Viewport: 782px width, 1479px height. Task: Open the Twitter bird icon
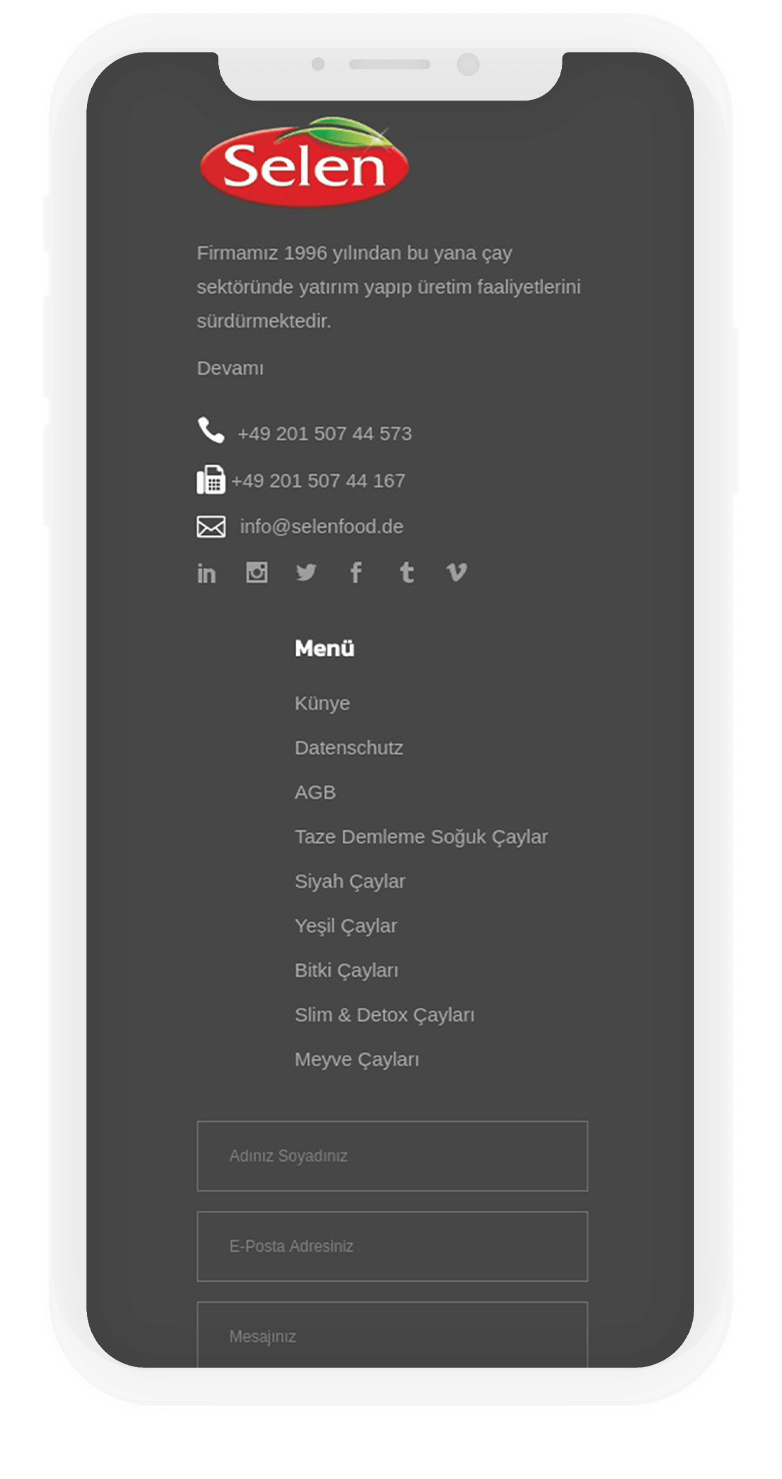tap(306, 572)
